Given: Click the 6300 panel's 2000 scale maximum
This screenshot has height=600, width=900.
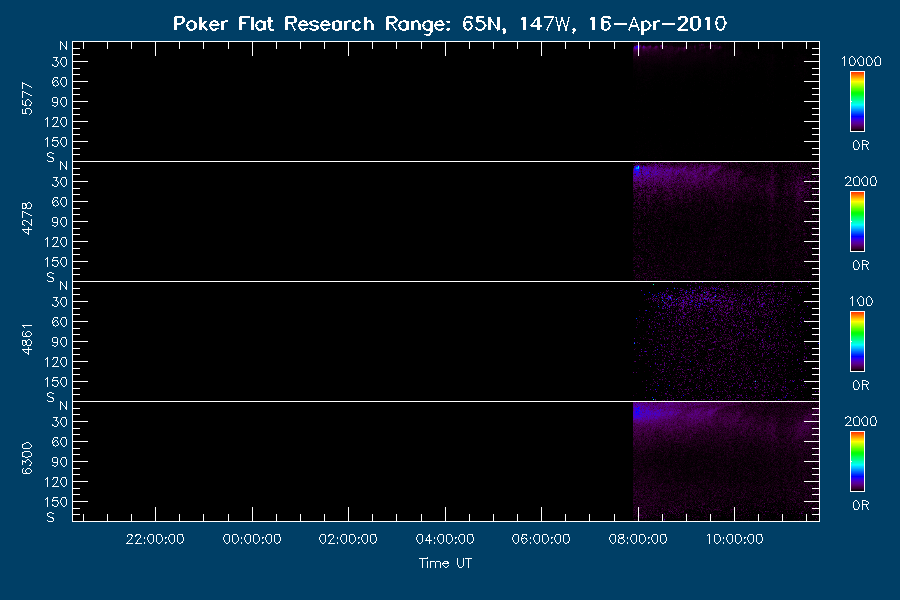Looking at the screenshot, I should (861, 421).
